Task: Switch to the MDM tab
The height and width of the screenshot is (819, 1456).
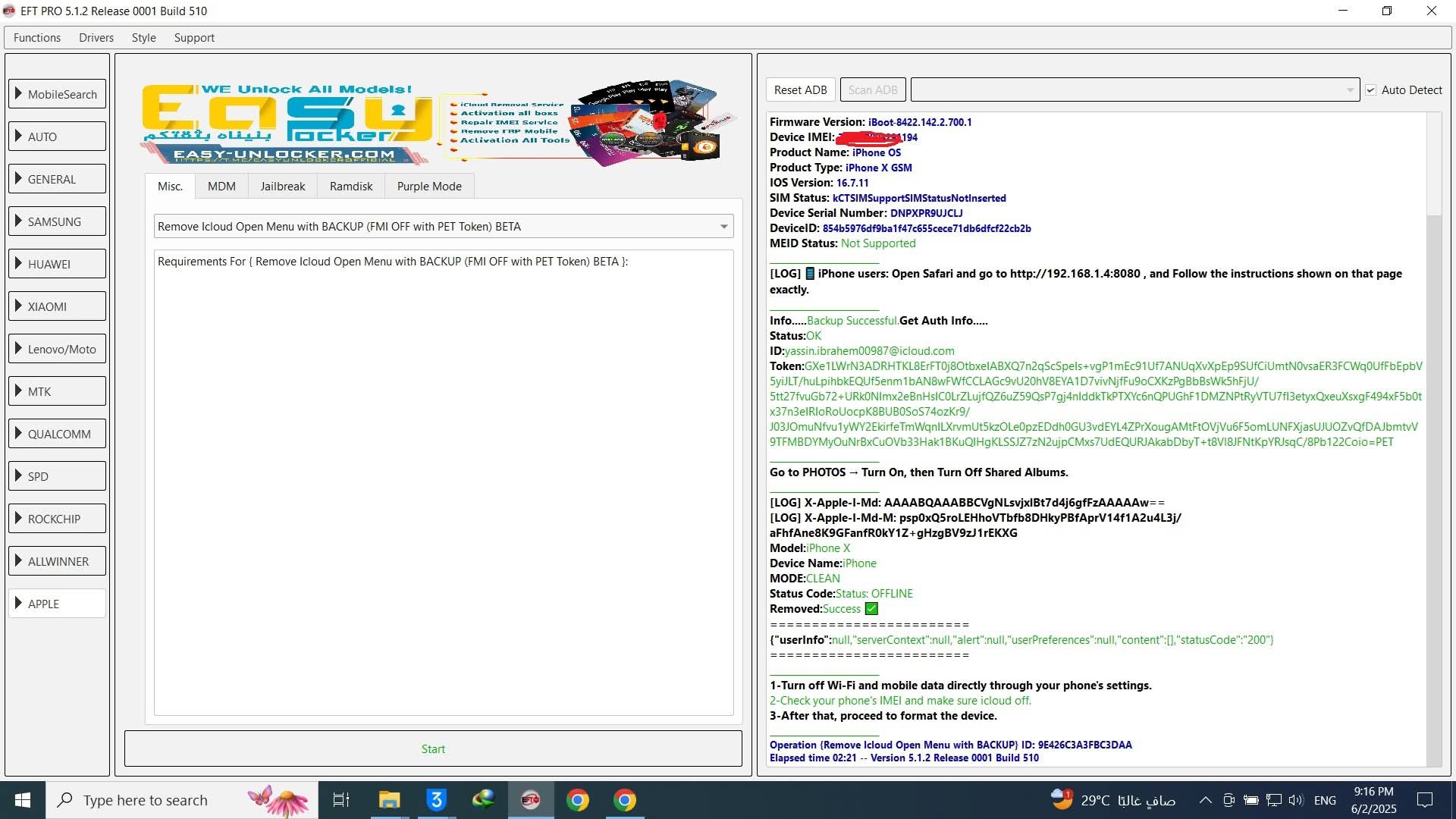Action: click(x=221, y=186)
